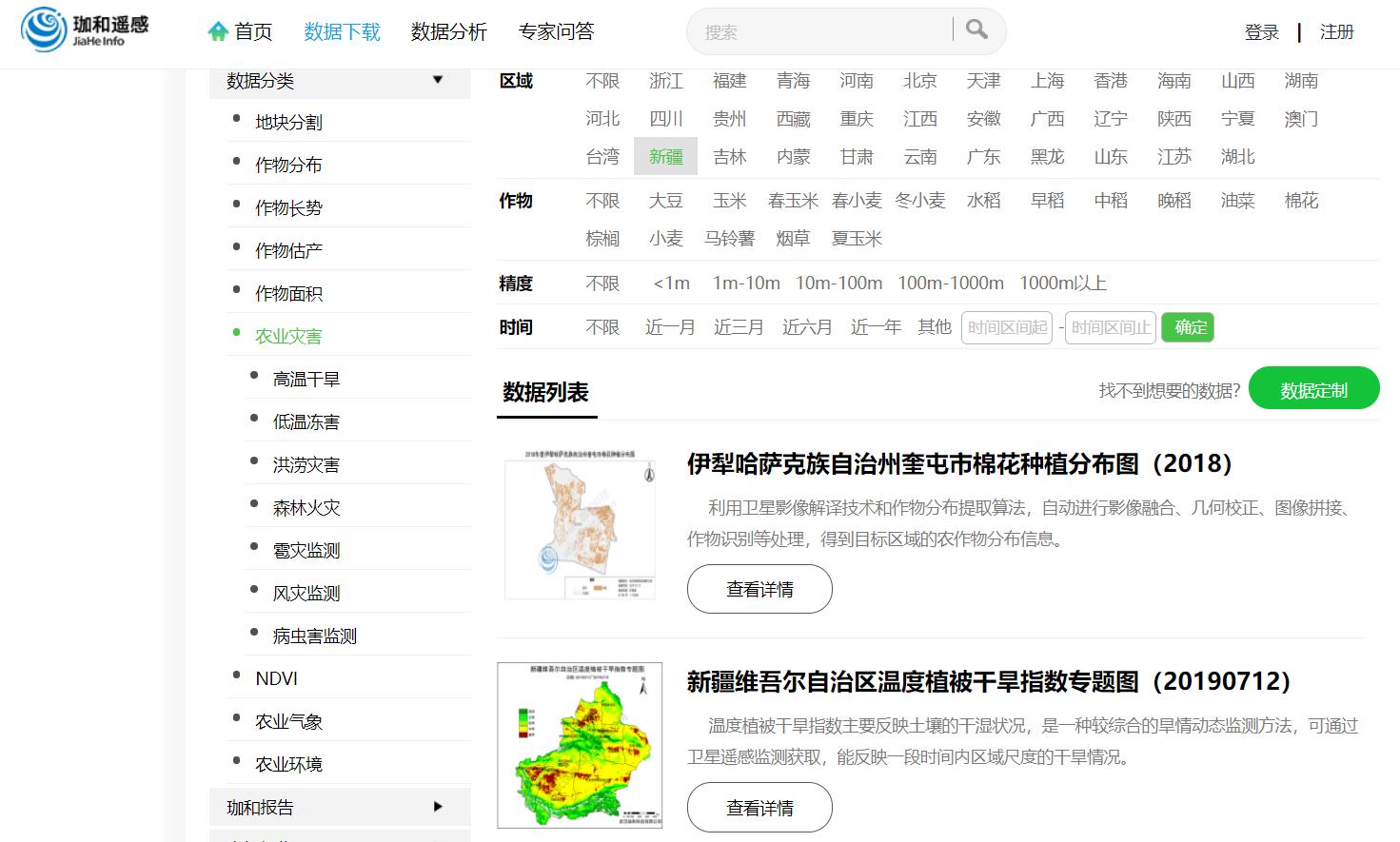Open the 专家问答 menu item
Image resolution: width=1400 pixels, height=842 pixels.
pyautogui.click(x=556, y=32)
